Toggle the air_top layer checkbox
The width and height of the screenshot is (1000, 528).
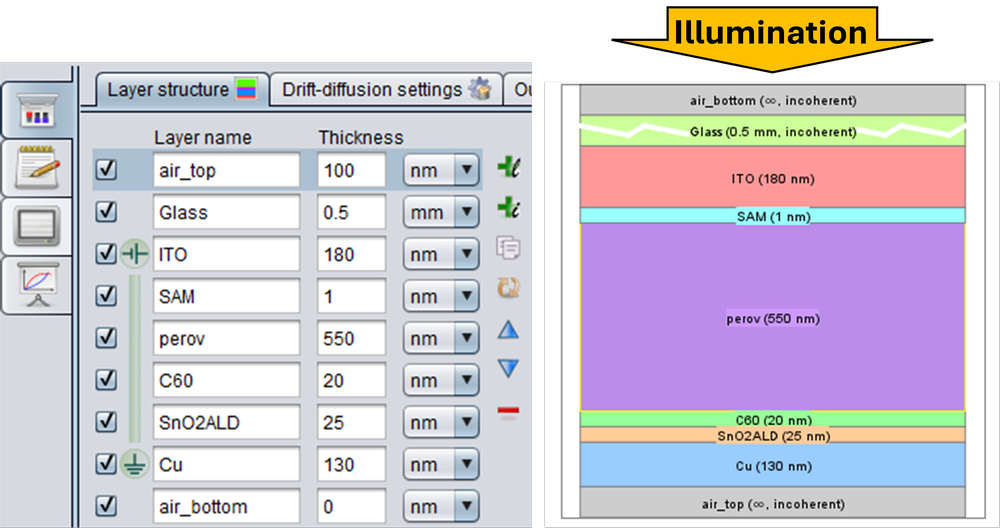[x=106, y=170]
